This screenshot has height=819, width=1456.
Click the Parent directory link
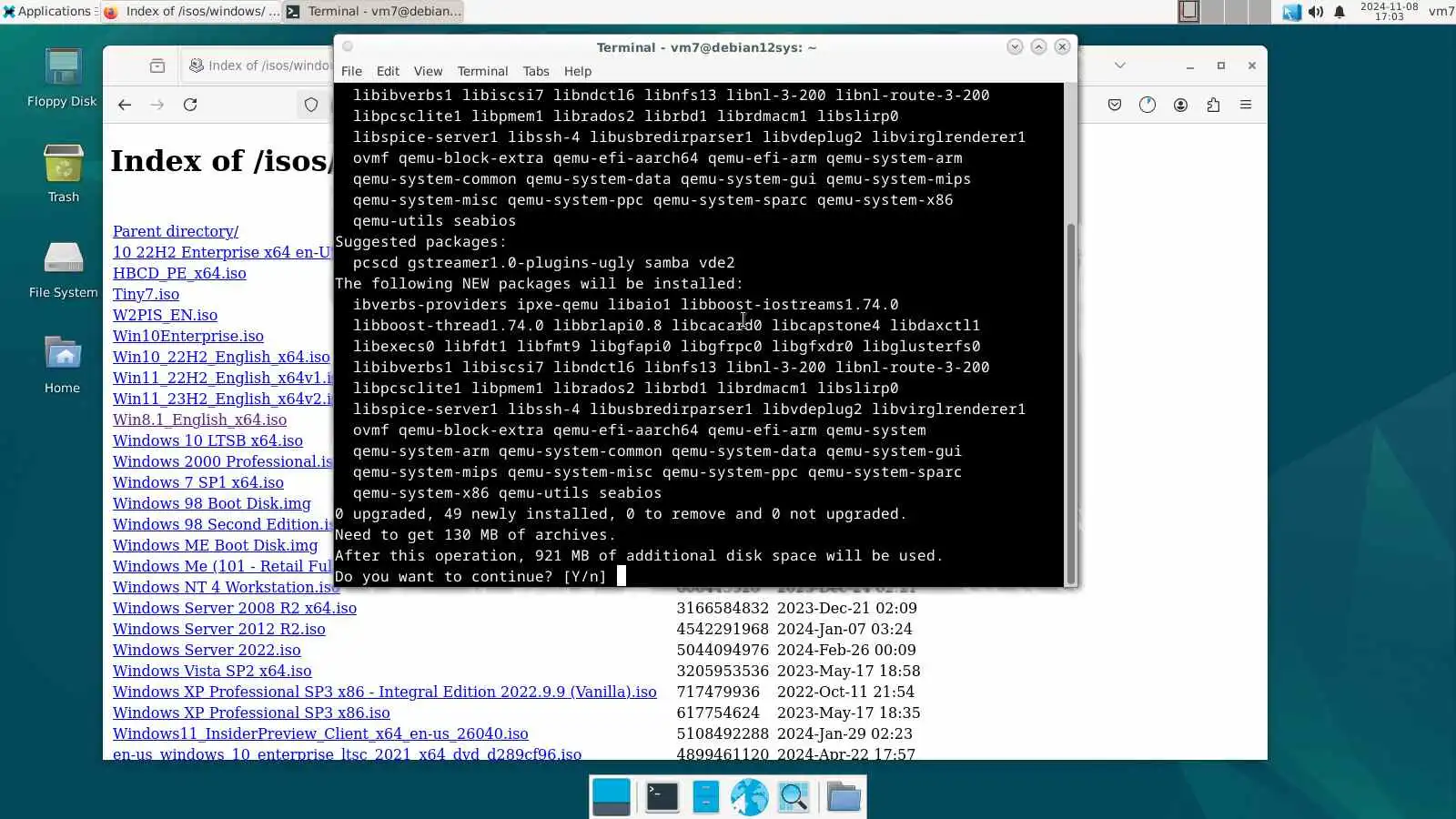pos(176,231)
